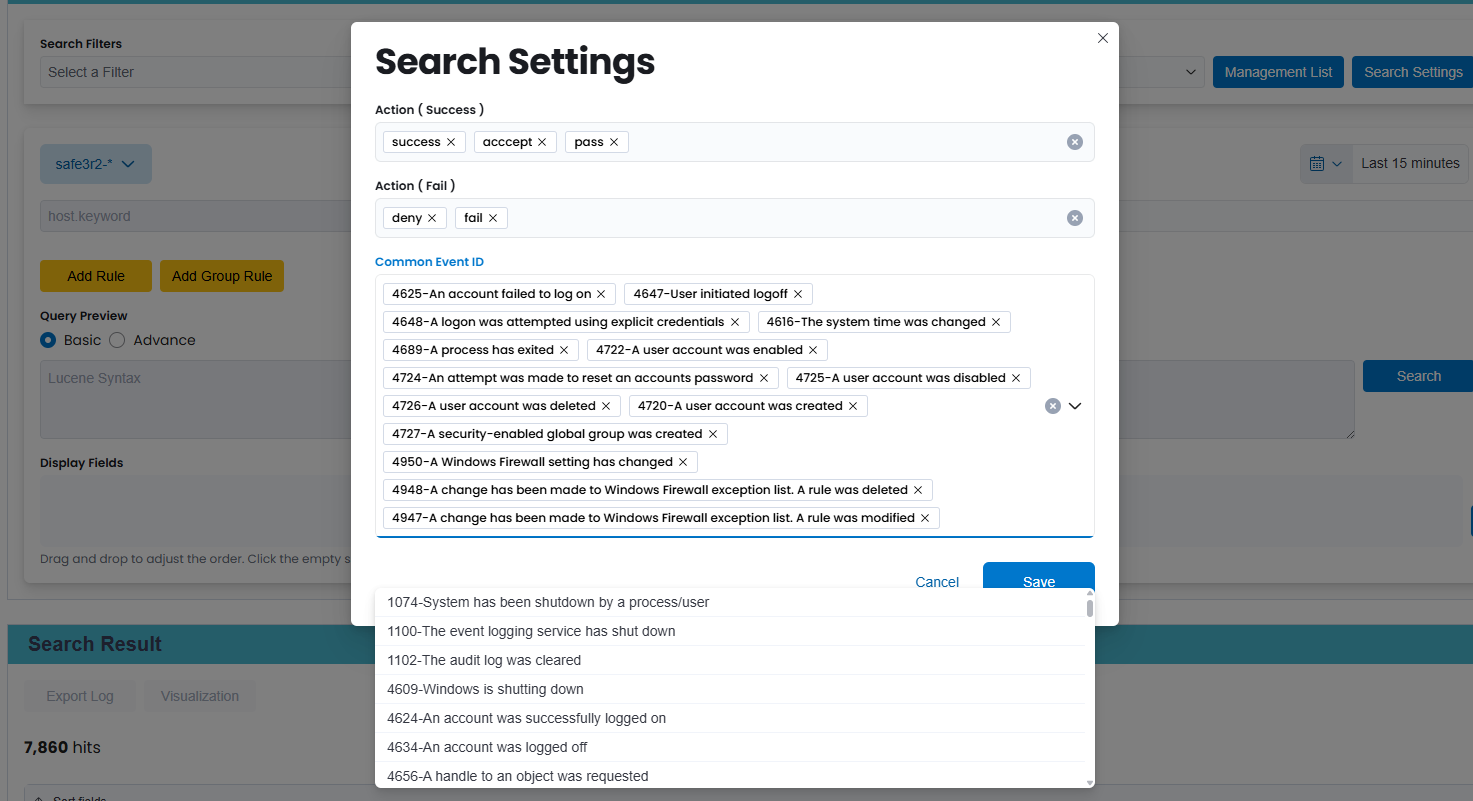This screenshot has width=1473, height=801.
Task: Clear all Action (Success) values
Action: [x=1075, y=142]
